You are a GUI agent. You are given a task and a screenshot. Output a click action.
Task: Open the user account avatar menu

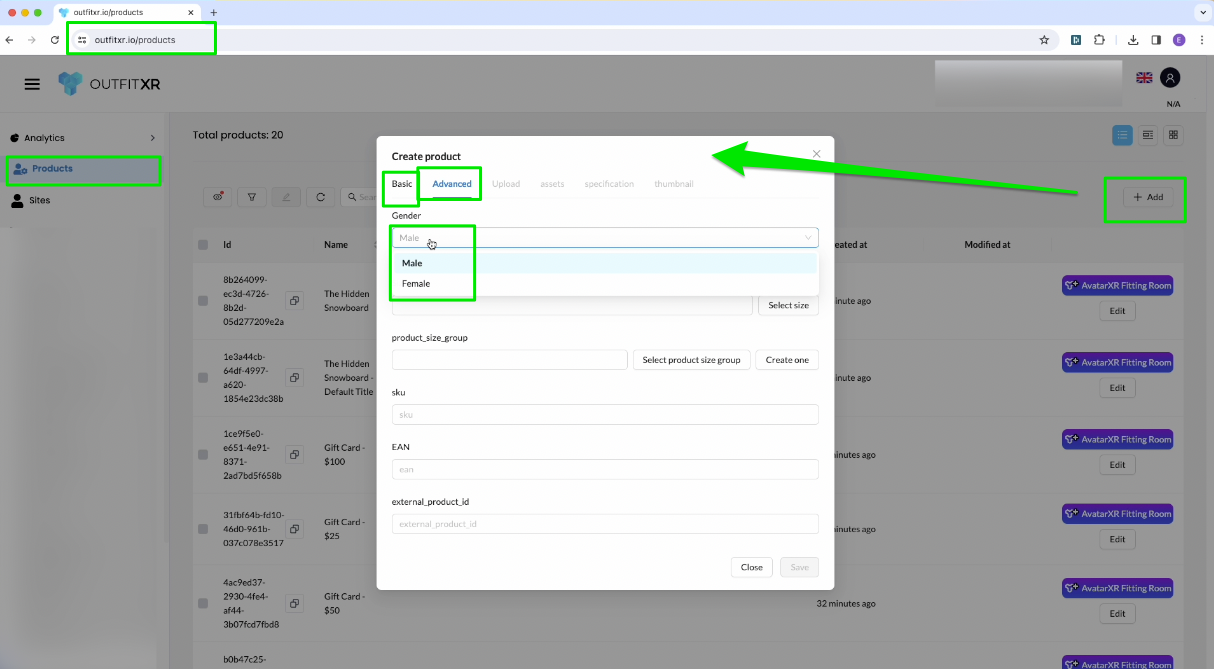(1170, 77)
